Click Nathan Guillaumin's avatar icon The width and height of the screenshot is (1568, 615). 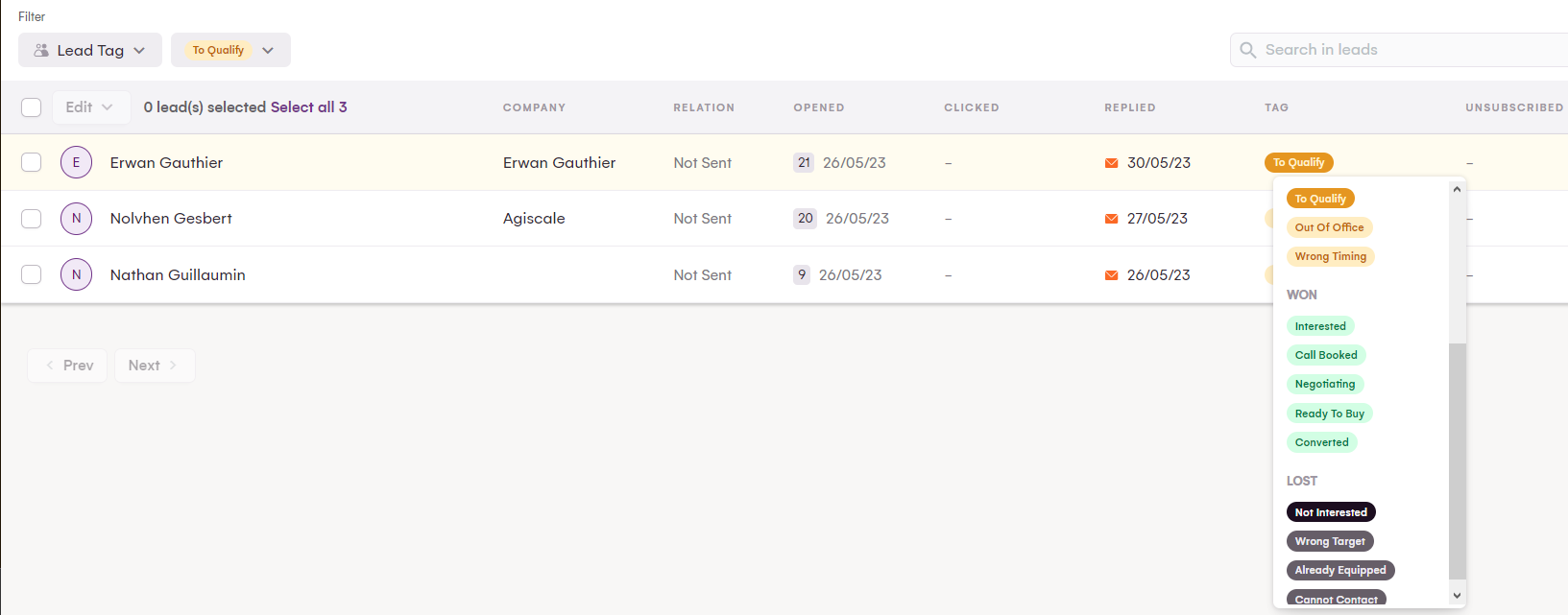click(x=76, y=274)
